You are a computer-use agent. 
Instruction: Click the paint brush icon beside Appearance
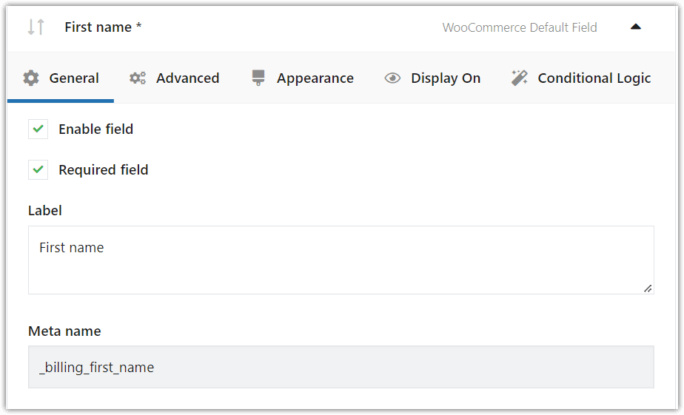coord(259,78)
